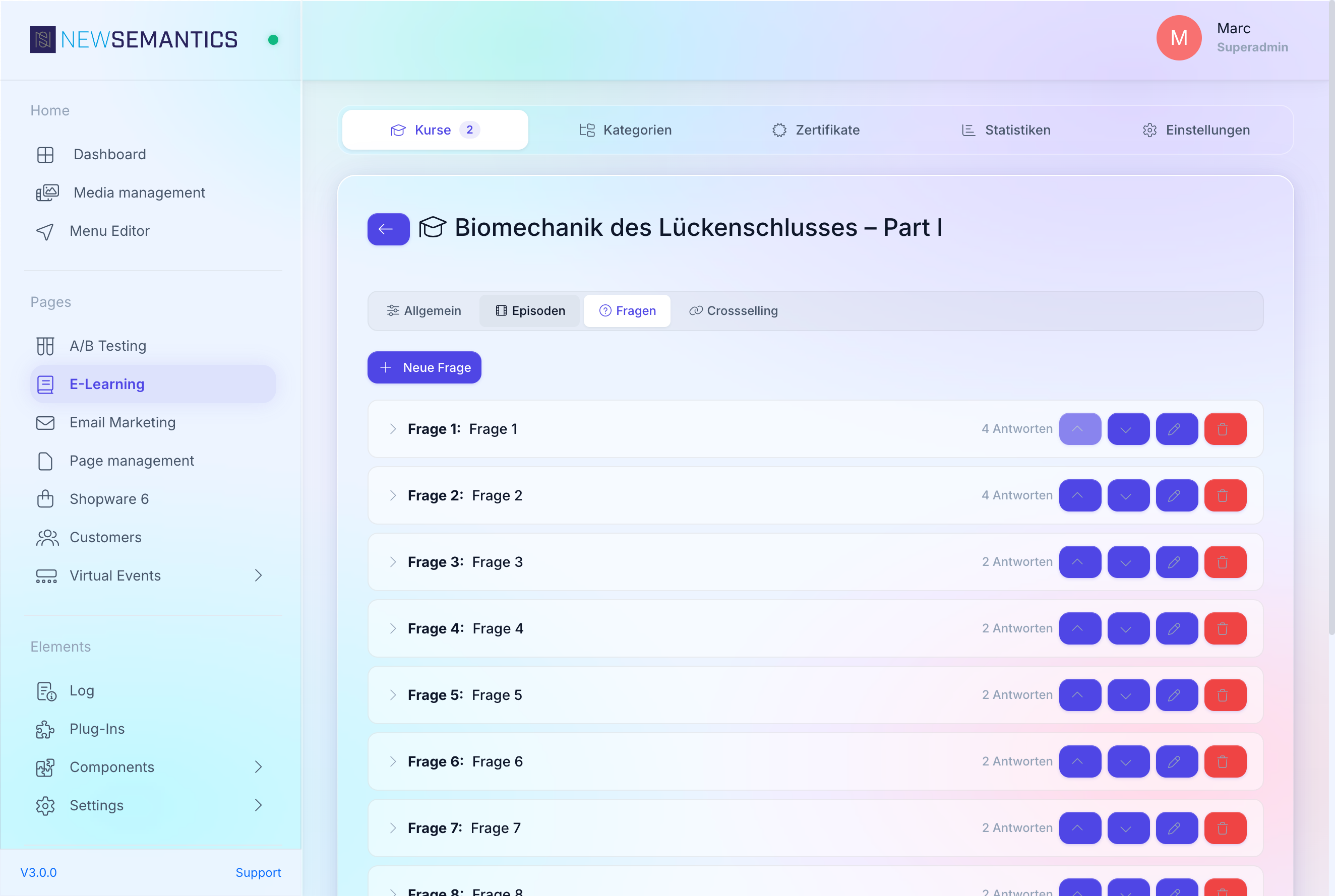The height and width of the screenshot is (896, 1335).
Task: Edit Frage 7 using pencil button
Action: 1176,828
